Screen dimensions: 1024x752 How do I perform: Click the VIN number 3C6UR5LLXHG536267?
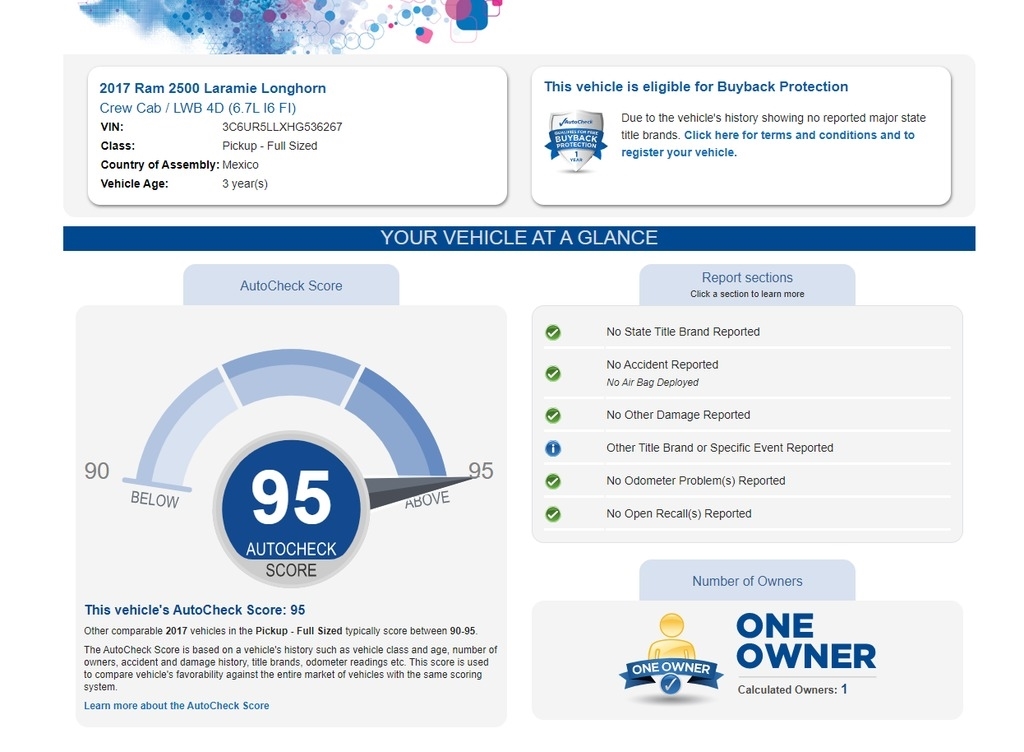click(x=282, y=127)
